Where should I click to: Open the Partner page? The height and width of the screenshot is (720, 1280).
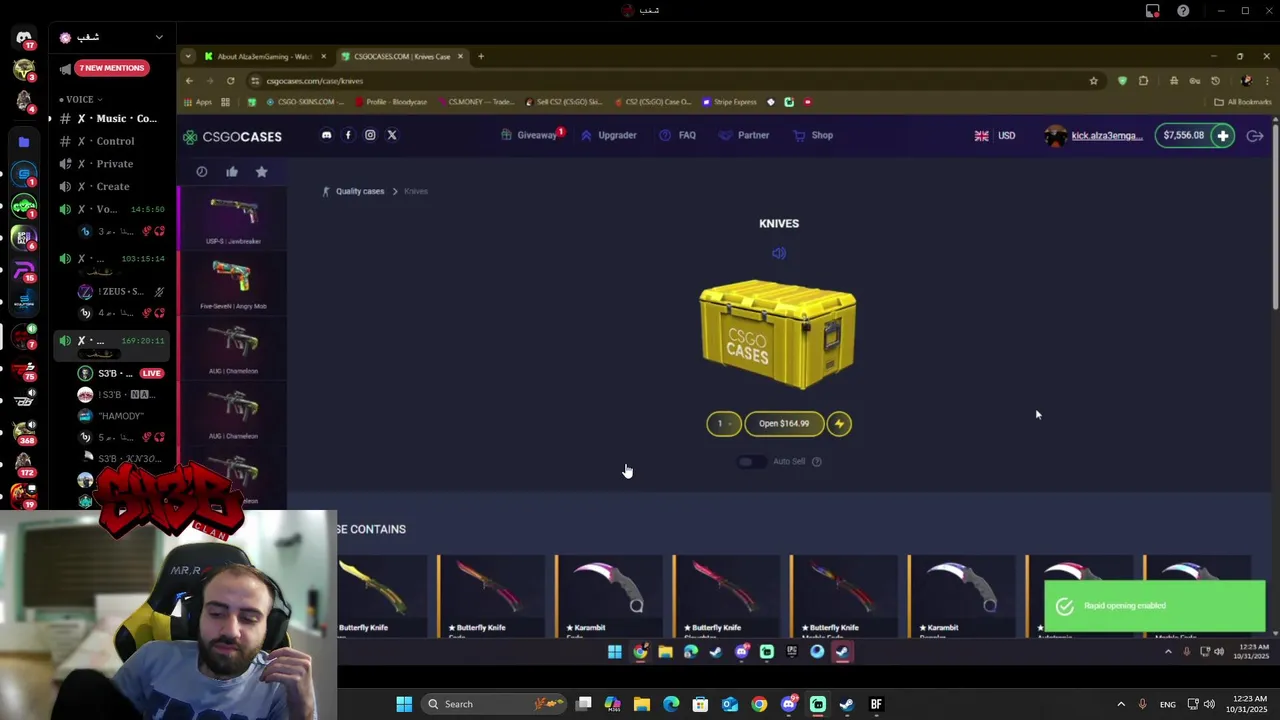tap(744, 135)
